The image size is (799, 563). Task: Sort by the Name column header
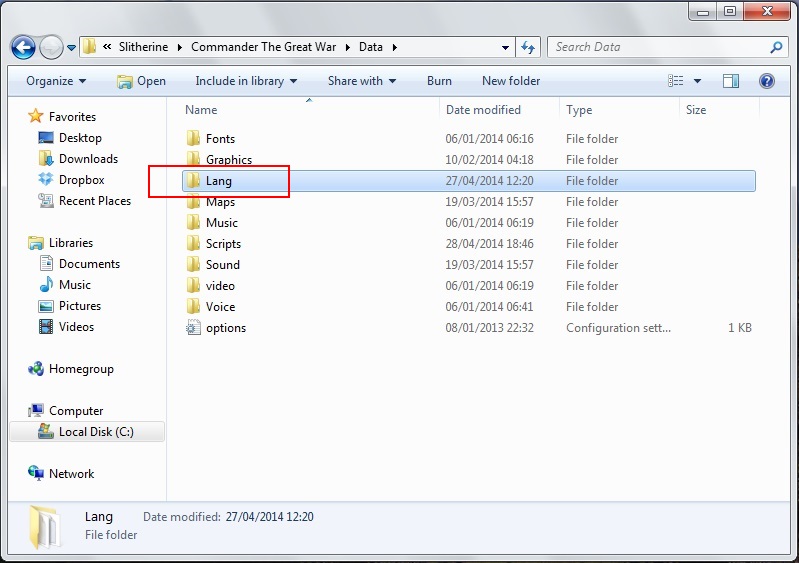pyautogui.click(x=201, y=110)
